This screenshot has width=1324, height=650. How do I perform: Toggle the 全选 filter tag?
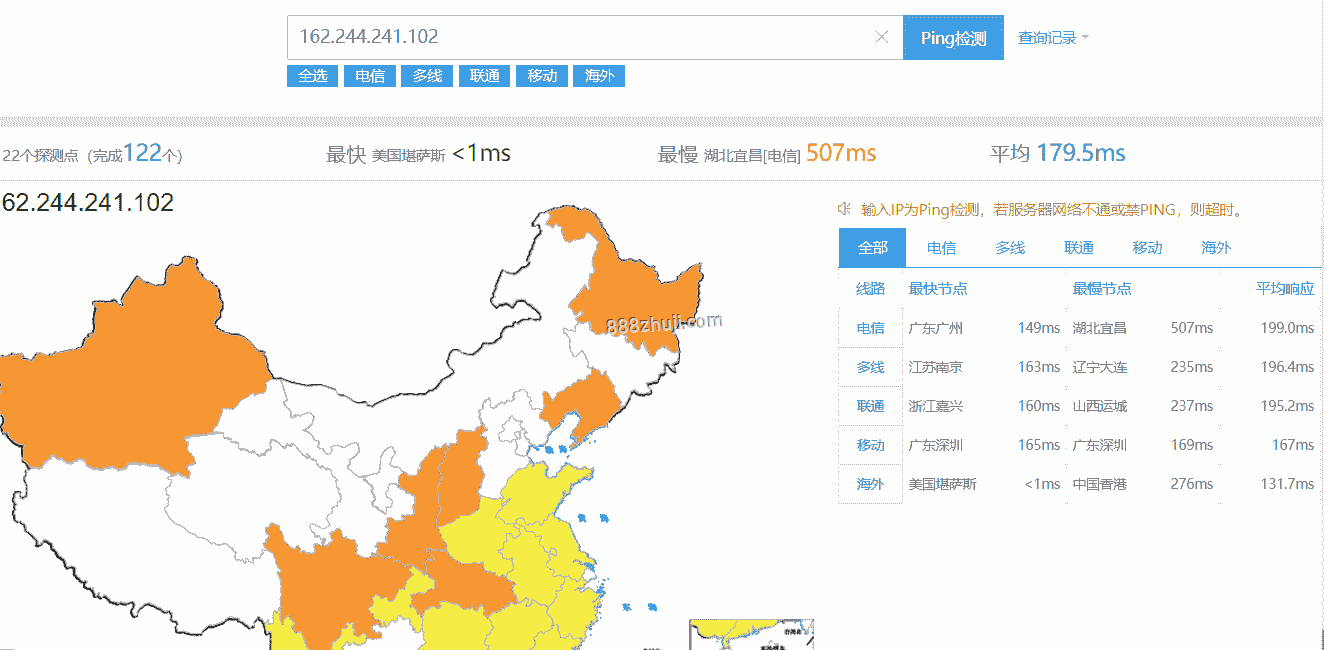pyautogui.click(x=312, y=76)
